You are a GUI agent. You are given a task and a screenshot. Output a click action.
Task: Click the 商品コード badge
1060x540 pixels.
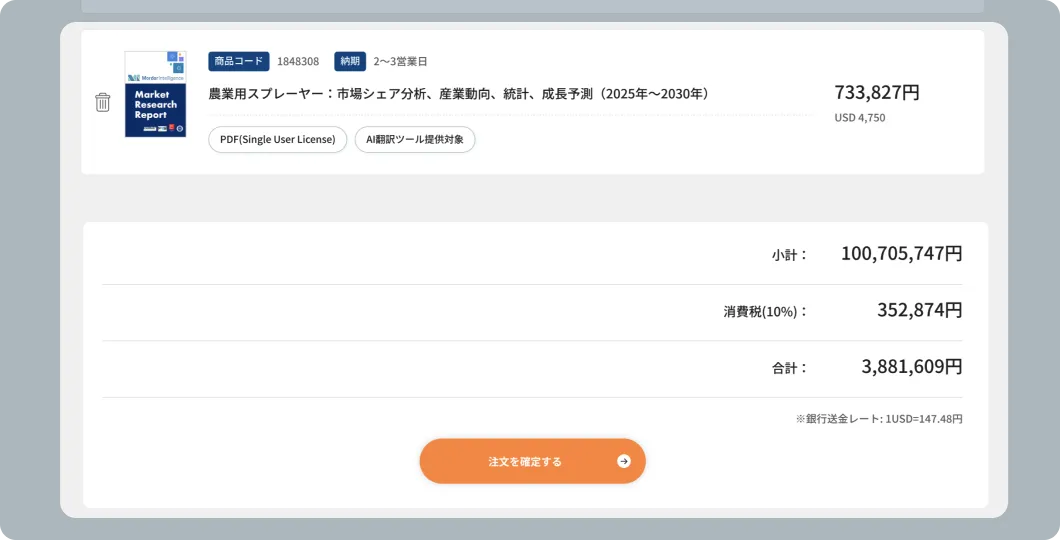[x=239, y=61]
